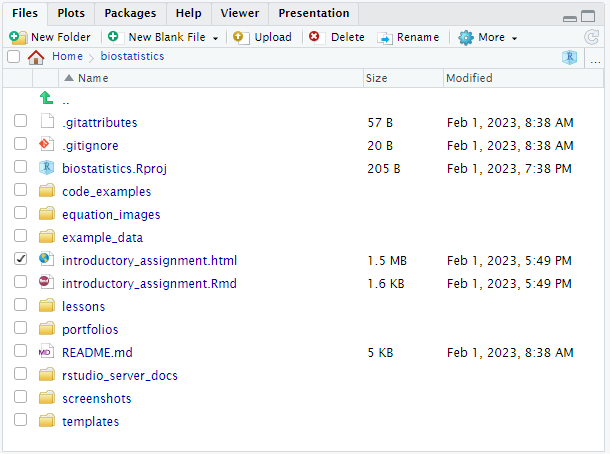Open the equation_images folder
610x454 pixels.
[111, 215]
